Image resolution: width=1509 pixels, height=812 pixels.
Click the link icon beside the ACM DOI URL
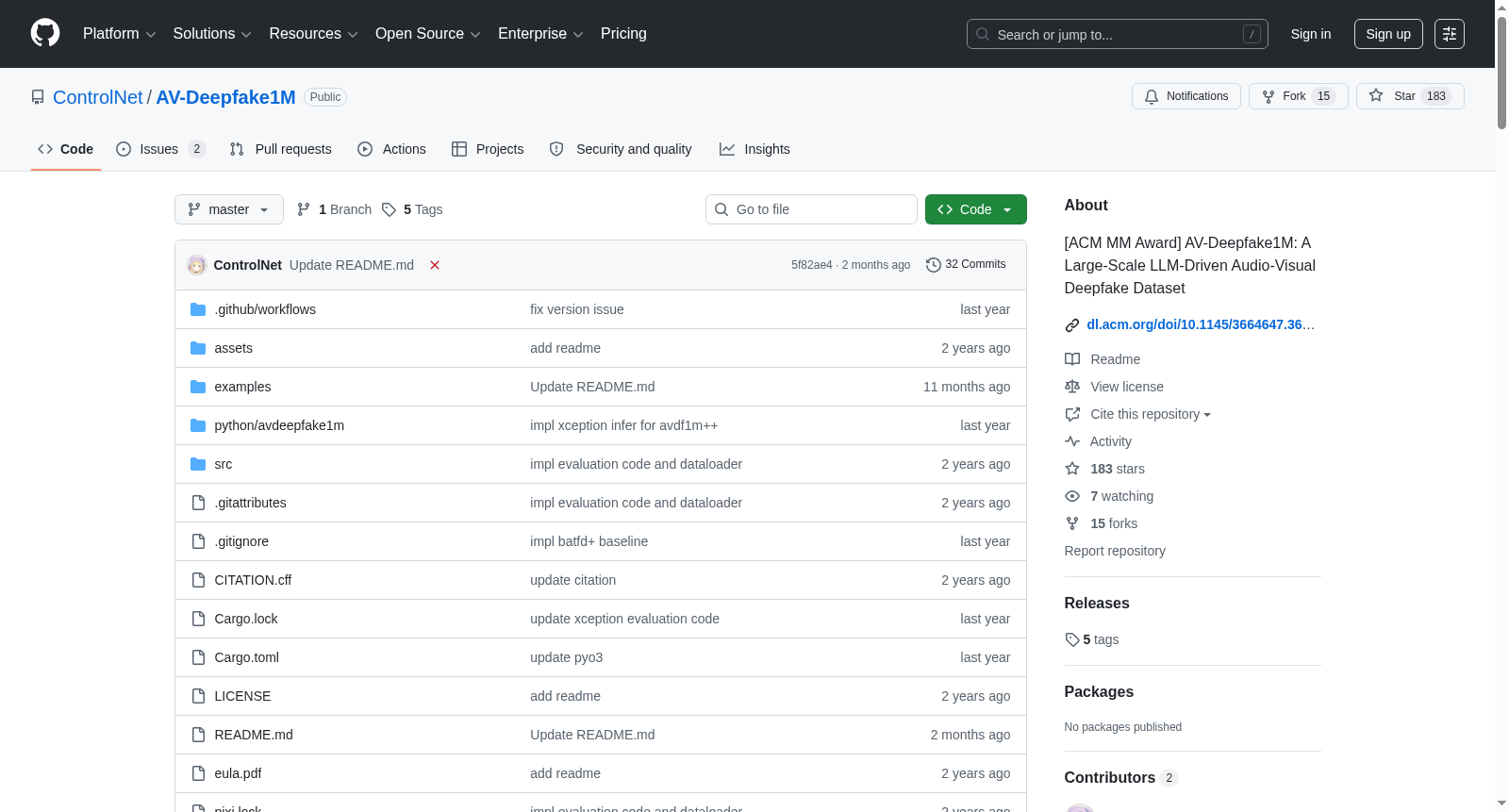1072,325
